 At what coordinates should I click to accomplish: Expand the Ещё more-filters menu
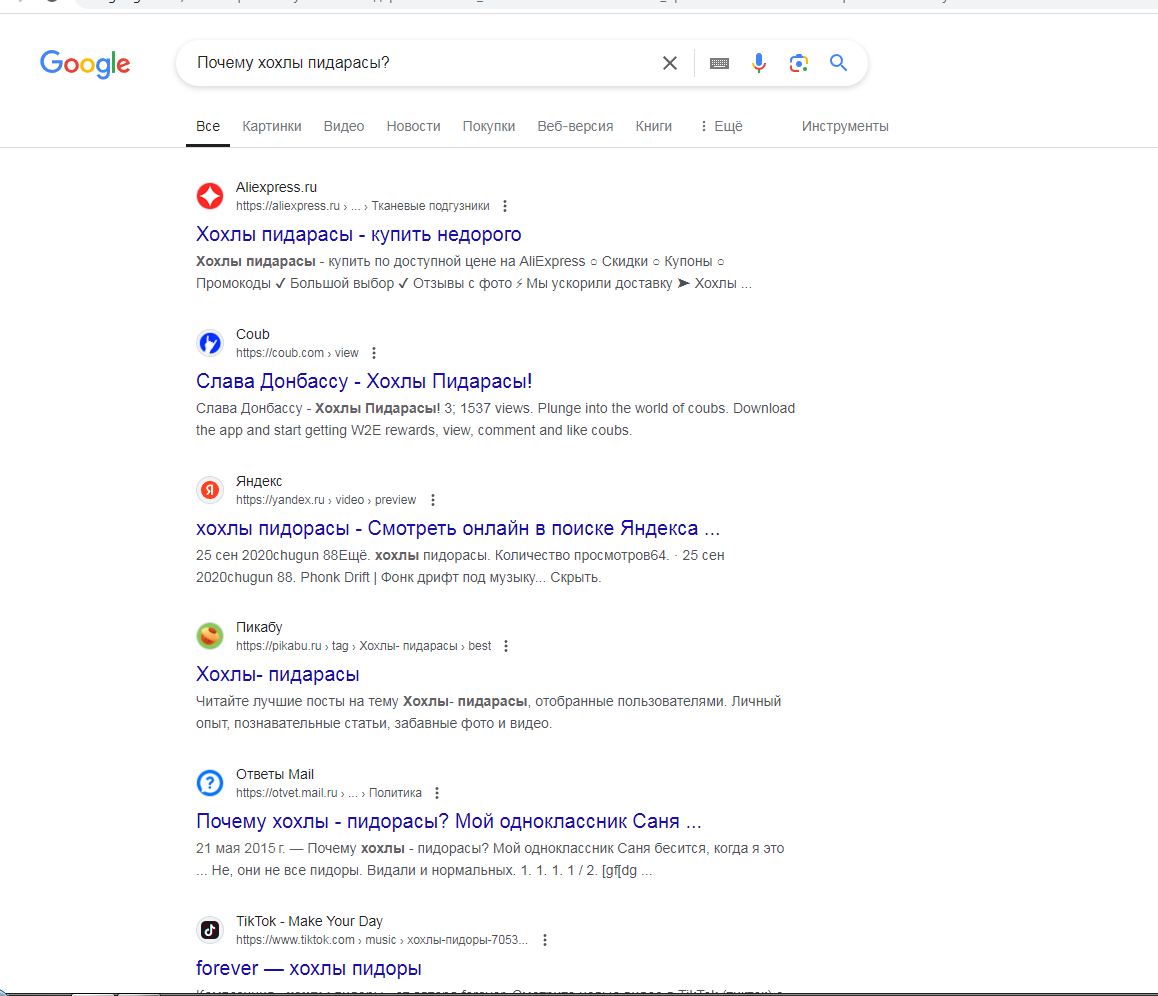coord(721,126)
